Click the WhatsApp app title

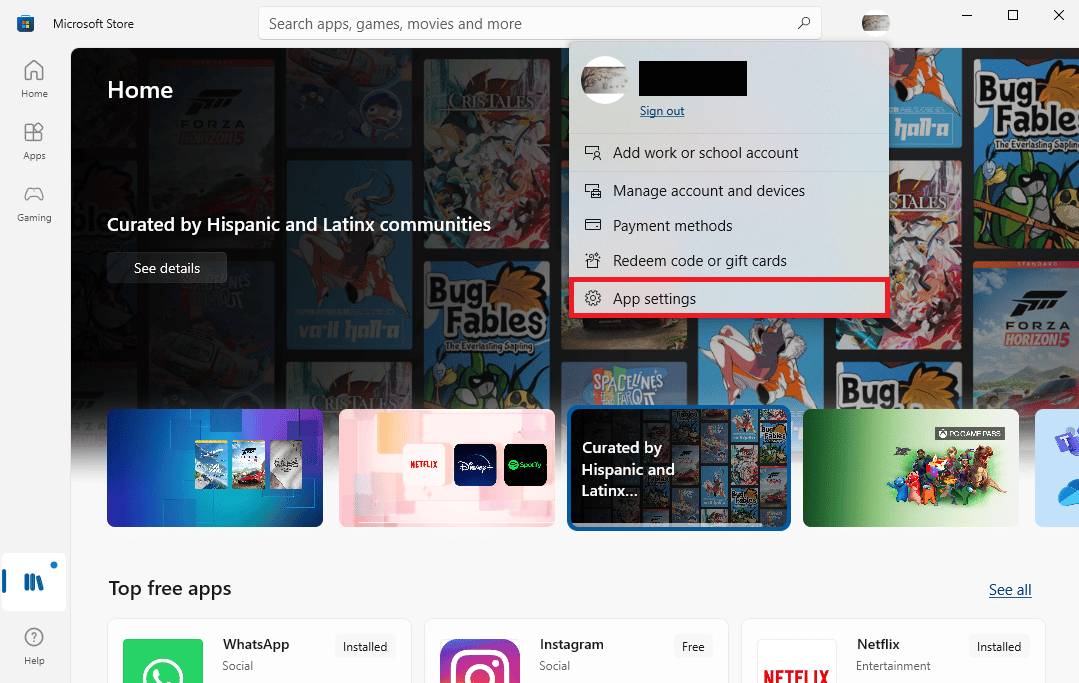[256, 644]
